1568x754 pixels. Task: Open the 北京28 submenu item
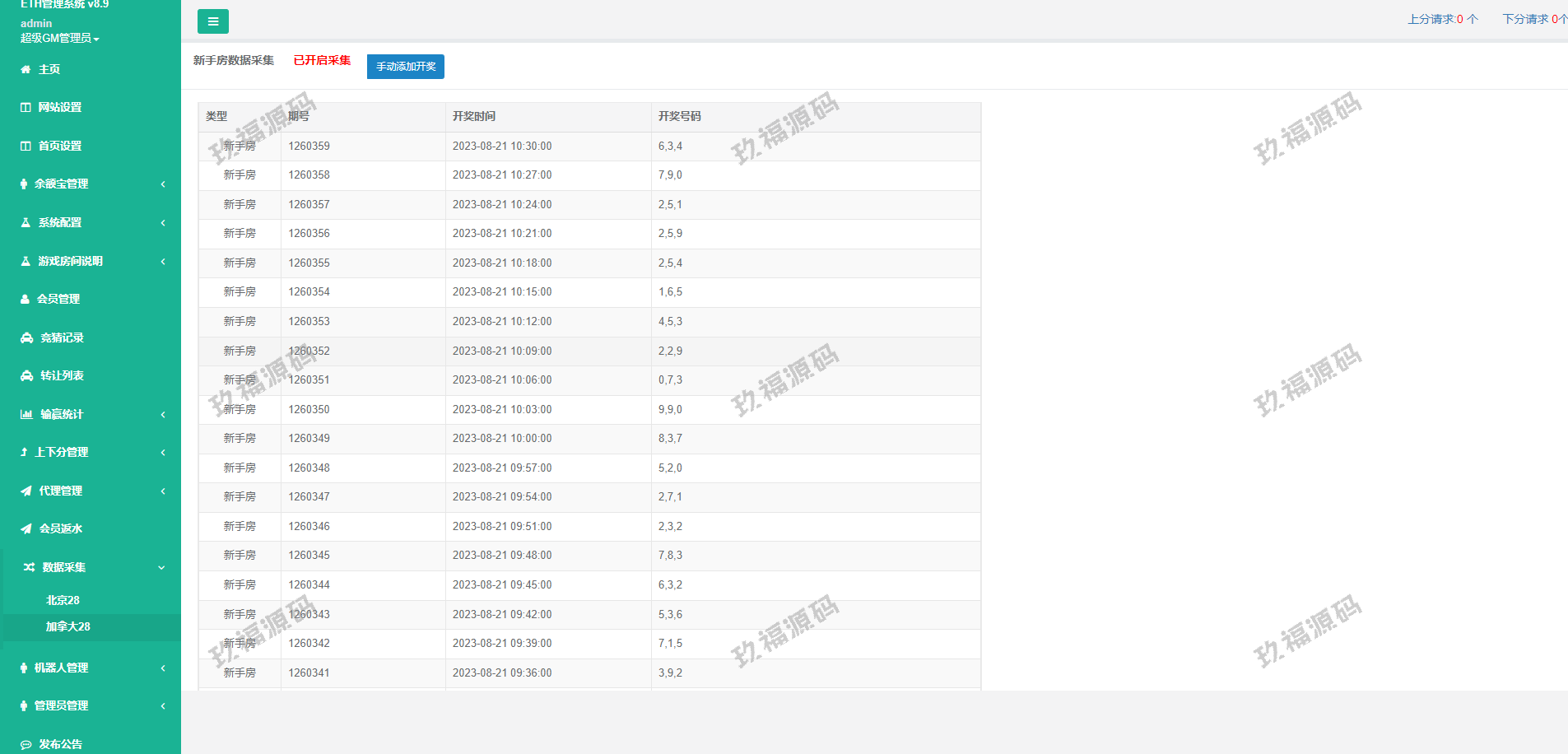[63, 601]
